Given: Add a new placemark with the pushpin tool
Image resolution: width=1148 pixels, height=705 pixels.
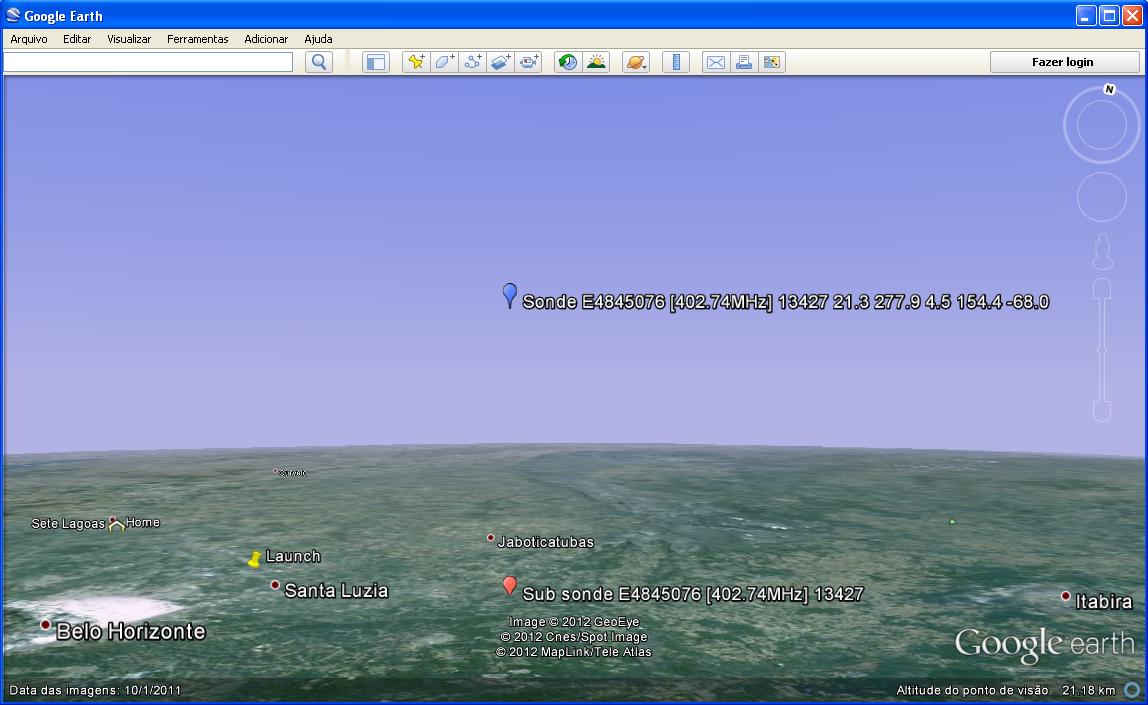Looking at the screenshot, I should pos(416,62).
